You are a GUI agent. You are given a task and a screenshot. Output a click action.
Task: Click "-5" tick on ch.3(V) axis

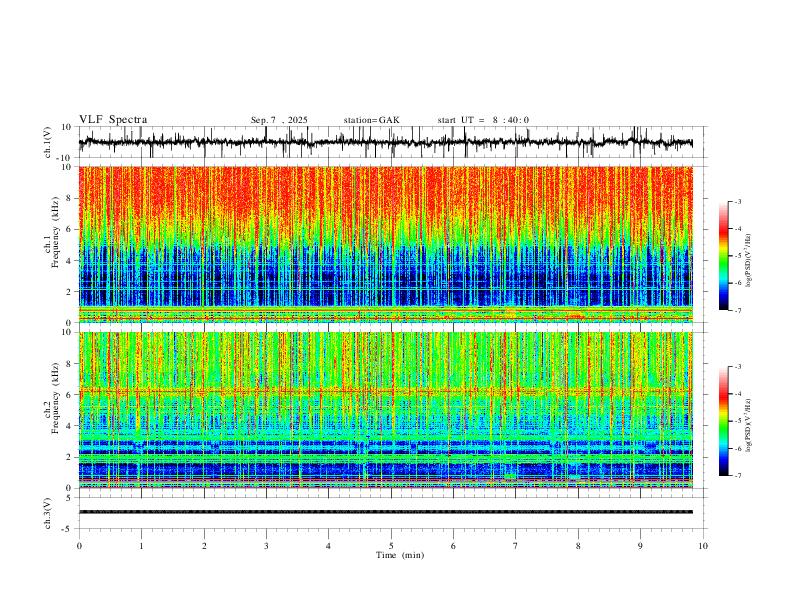68,529
